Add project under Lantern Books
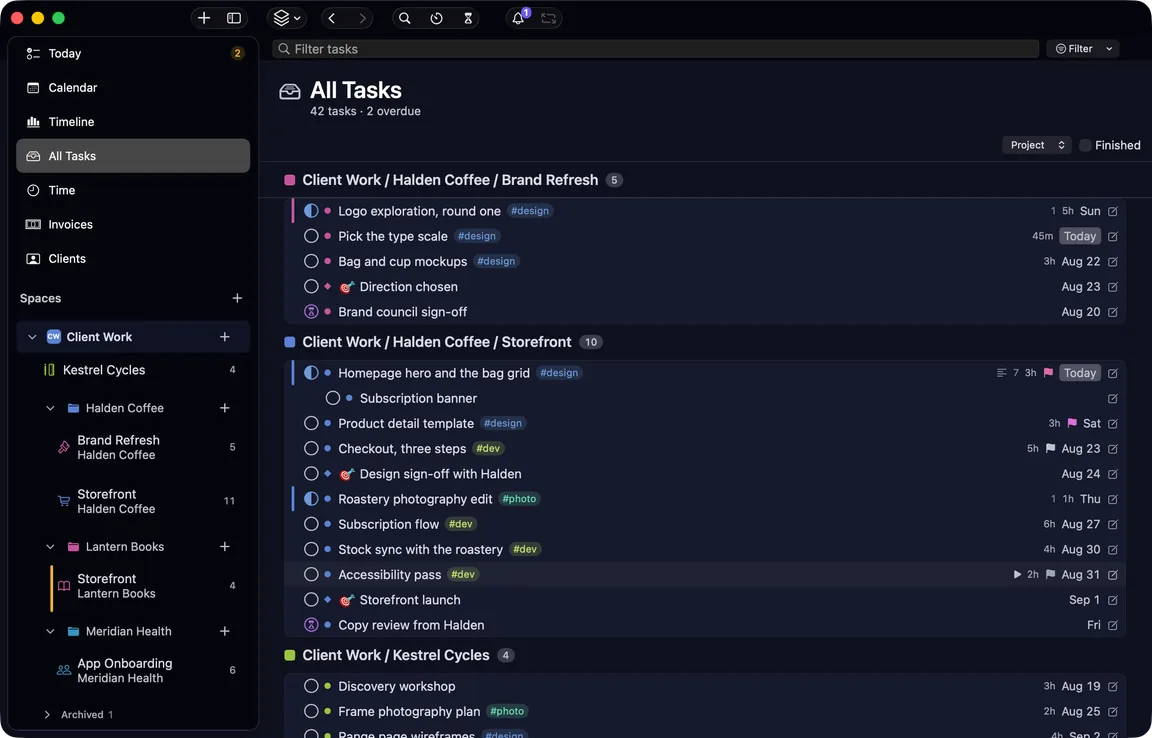Screen dimensions: 1152x738 [x=225, y=547]
